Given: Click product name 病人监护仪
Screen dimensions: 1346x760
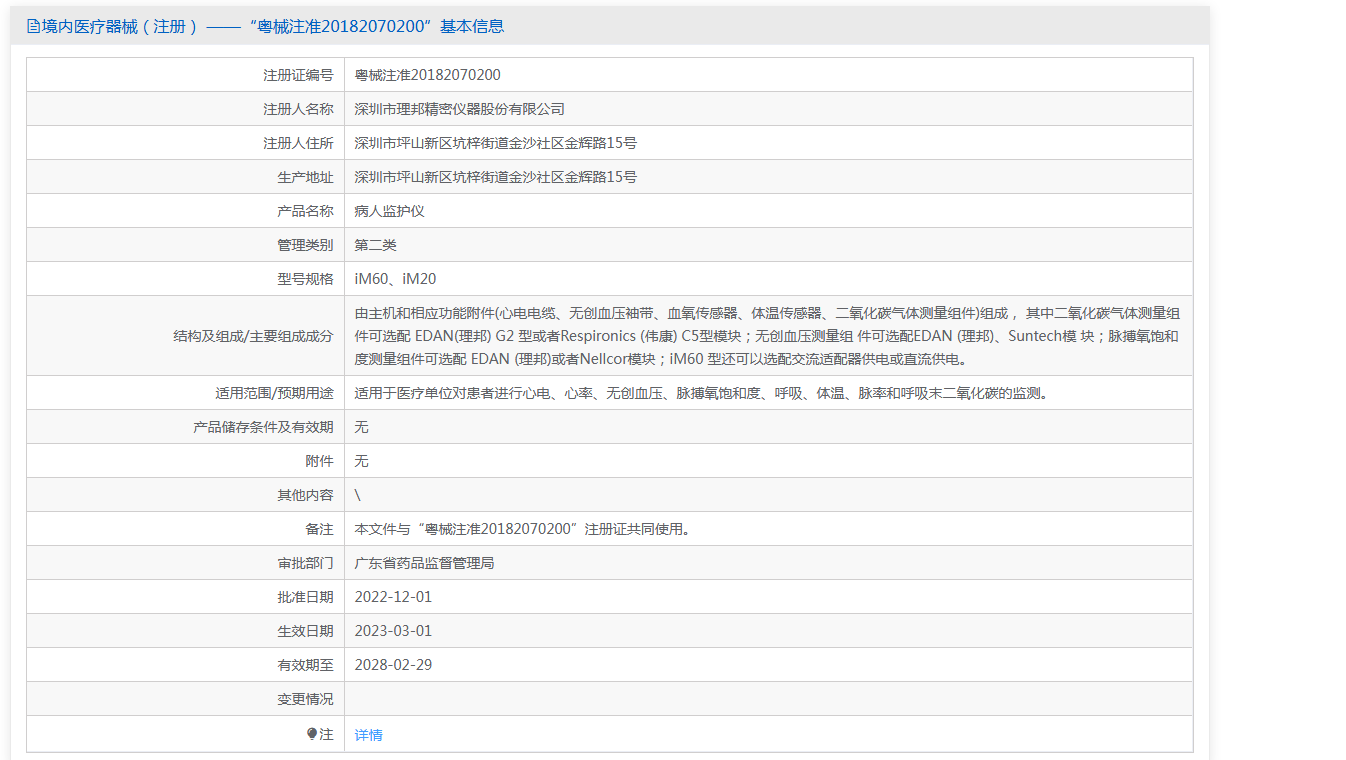Looking at the screenshot, I should (390, 211).
